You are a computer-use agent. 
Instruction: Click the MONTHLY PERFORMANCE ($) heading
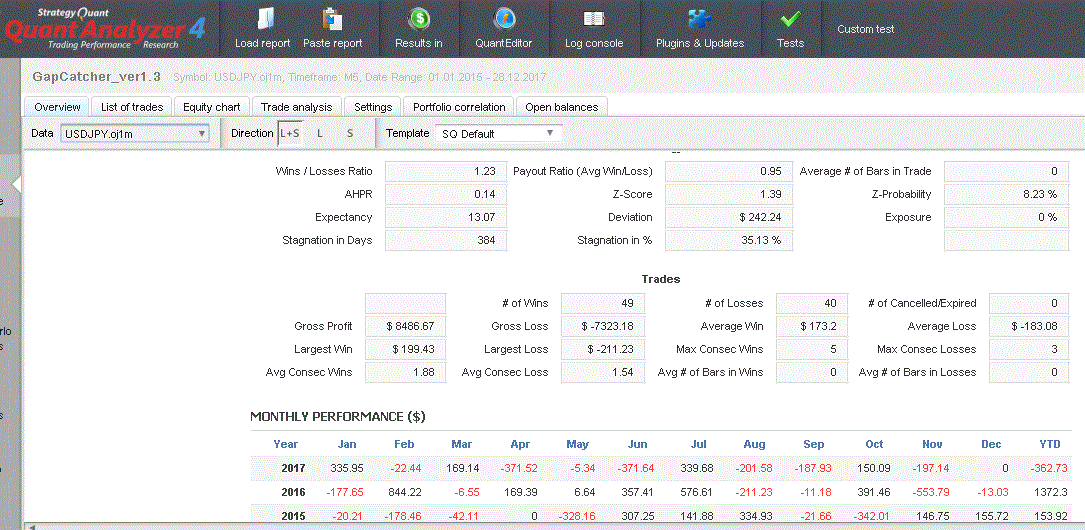click(x=338, y=417)
